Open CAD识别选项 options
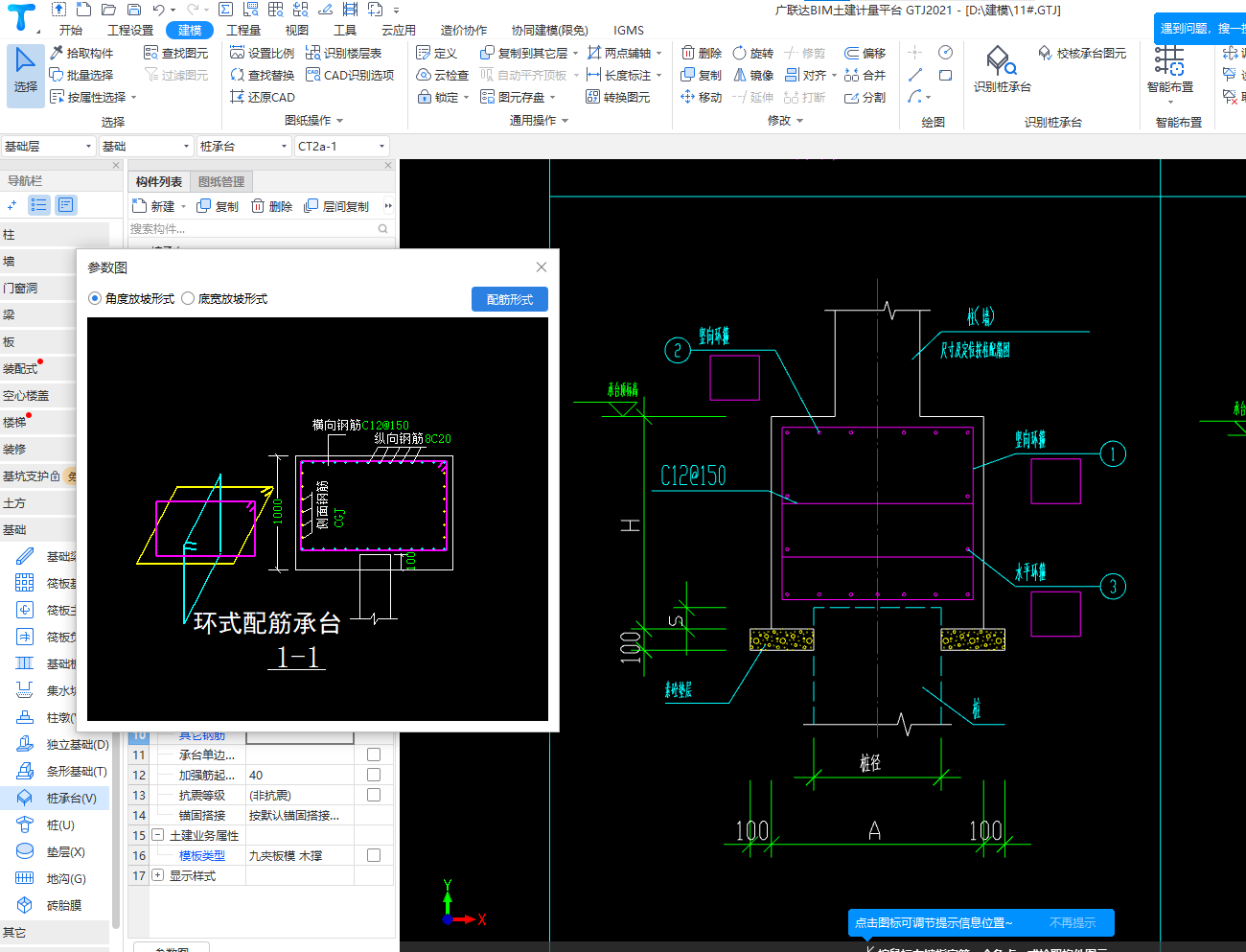1246x952 pixels. pos(350,75)
